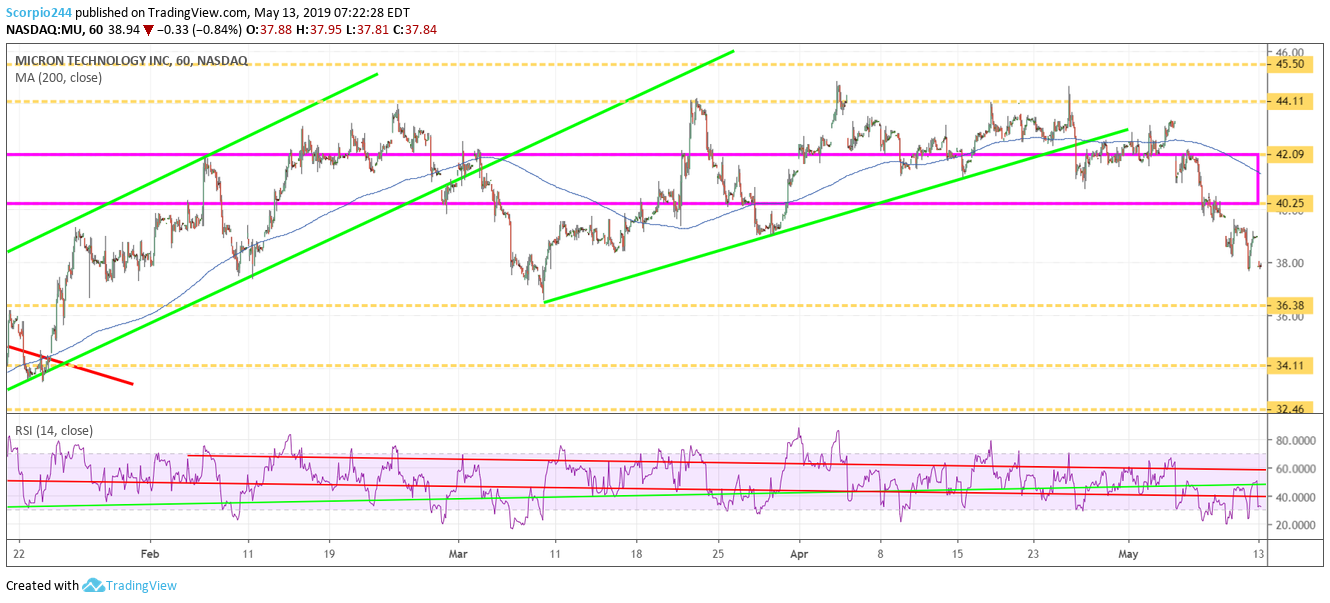Open the TradingView link in footer
This screenshot has width=1330, height=603.
point(143,586)
